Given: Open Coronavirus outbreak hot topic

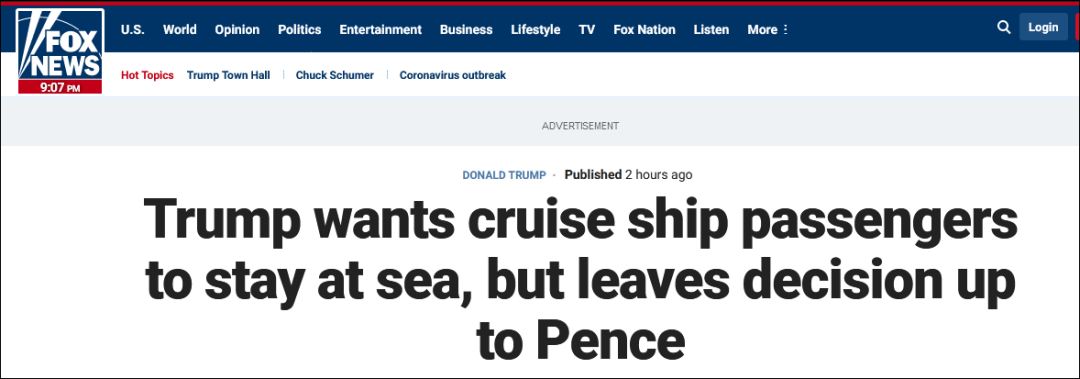Looking at the screenshot, I should [453, 75].
